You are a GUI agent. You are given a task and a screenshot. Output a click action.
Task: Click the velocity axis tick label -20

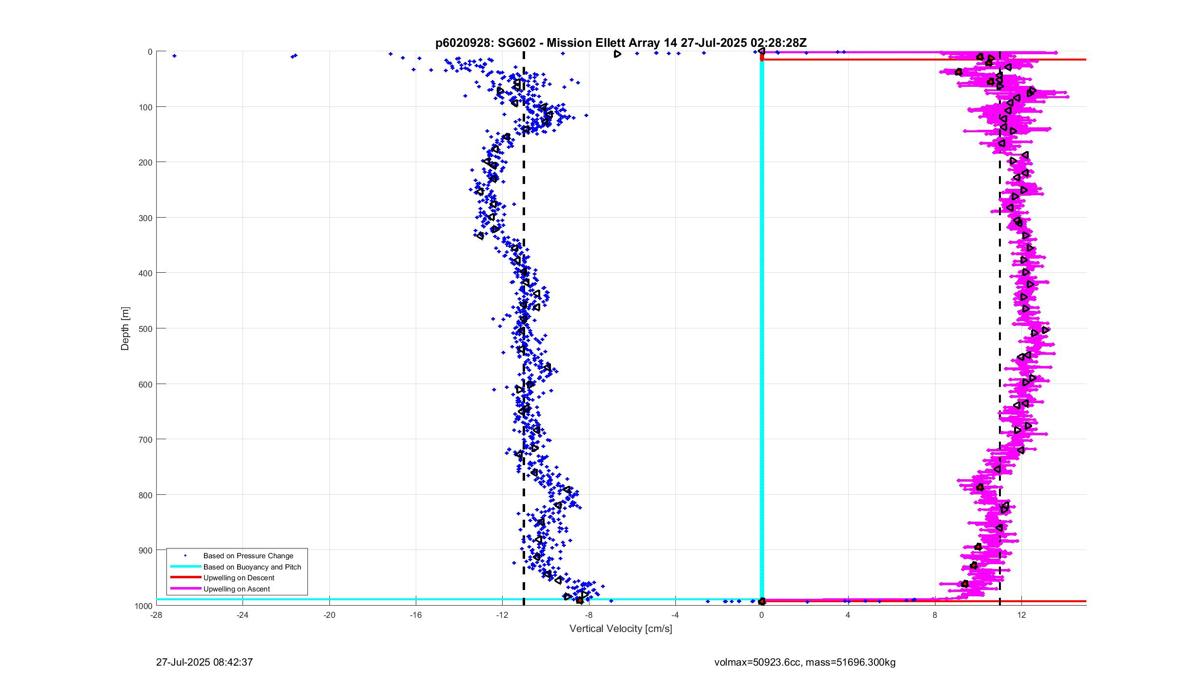pos(329,616)
